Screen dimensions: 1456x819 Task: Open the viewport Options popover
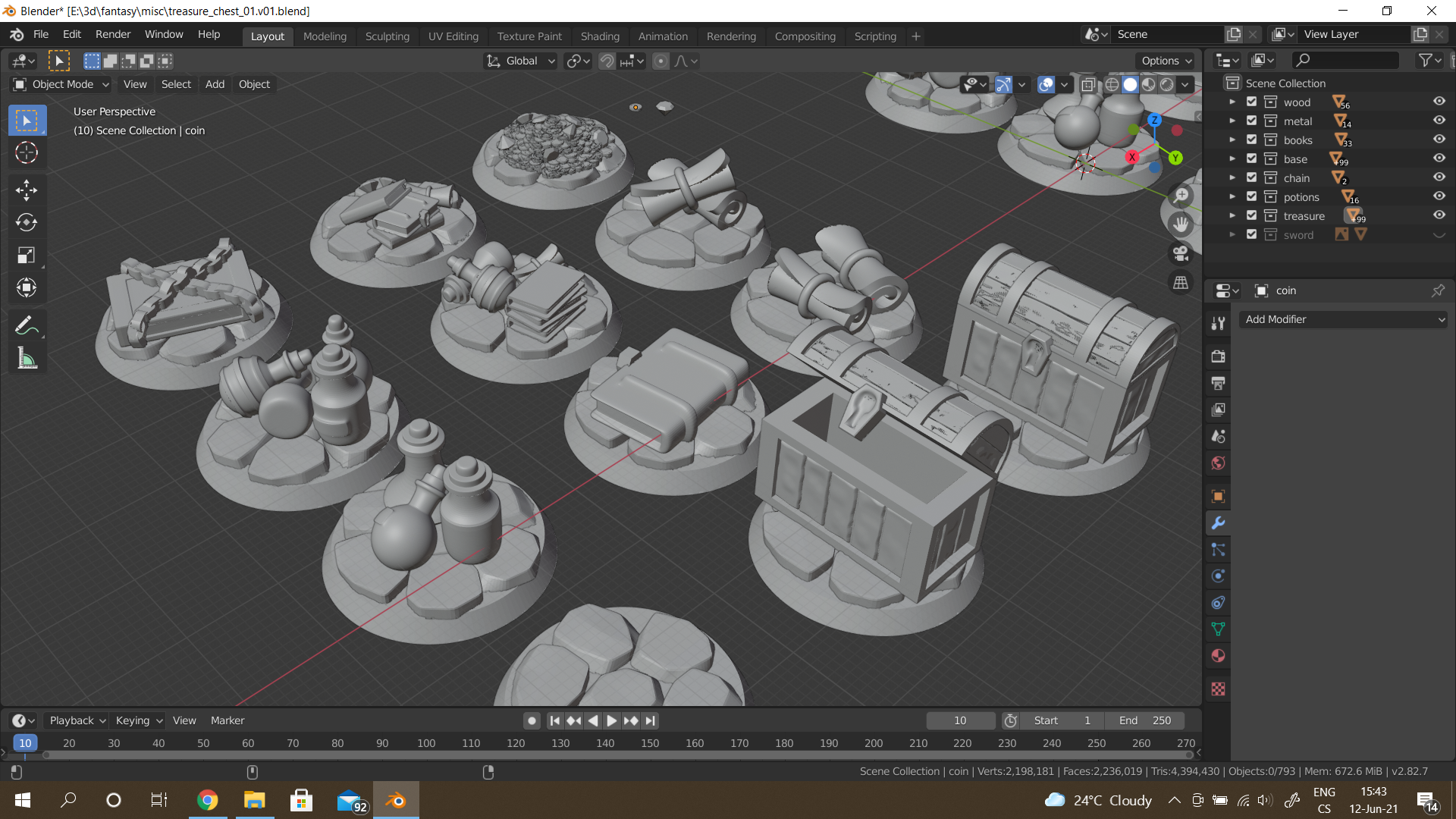pyautogui.click(x=1166, y=61)
